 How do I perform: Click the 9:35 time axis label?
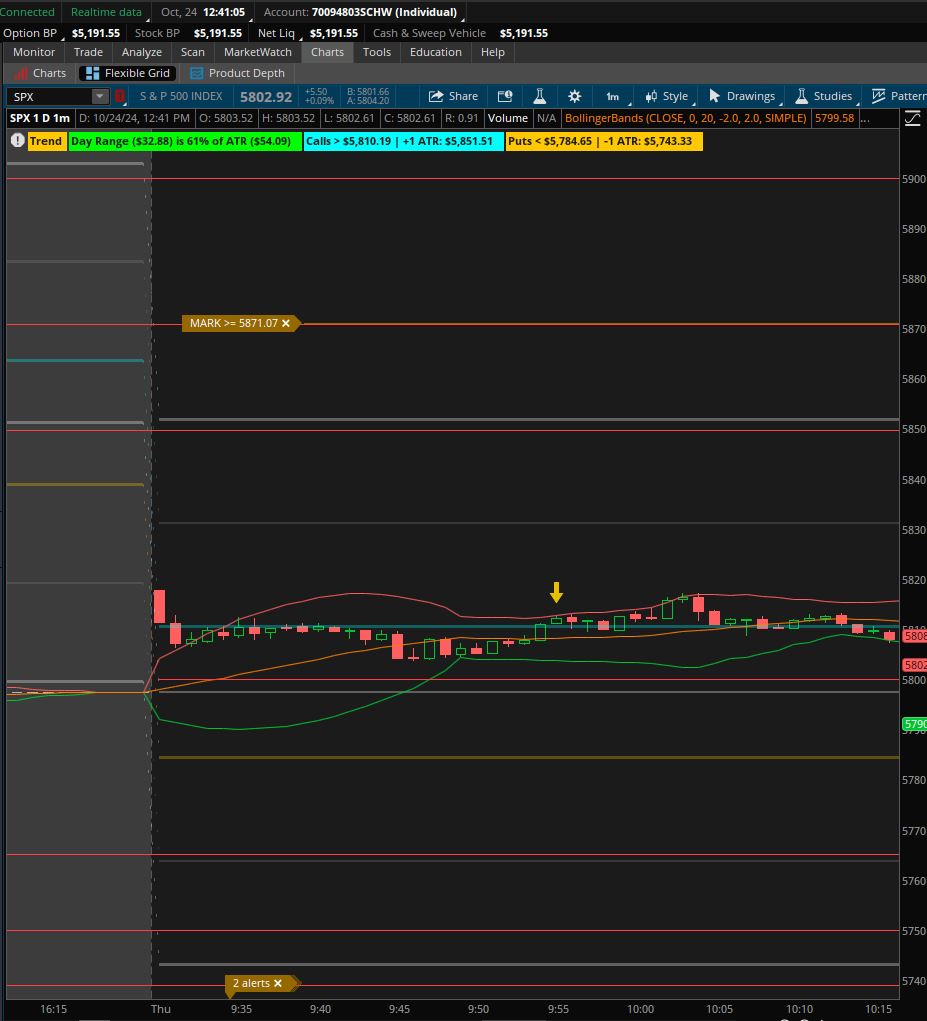pos(241,1009)
